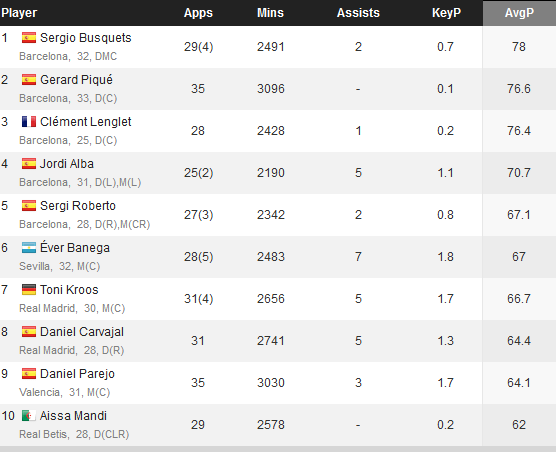Viewport: 556px width, 452px height.
Task: Click the Argentina flag beside Éver Banega
Action: pyautogui.click(x=29, y=247)
